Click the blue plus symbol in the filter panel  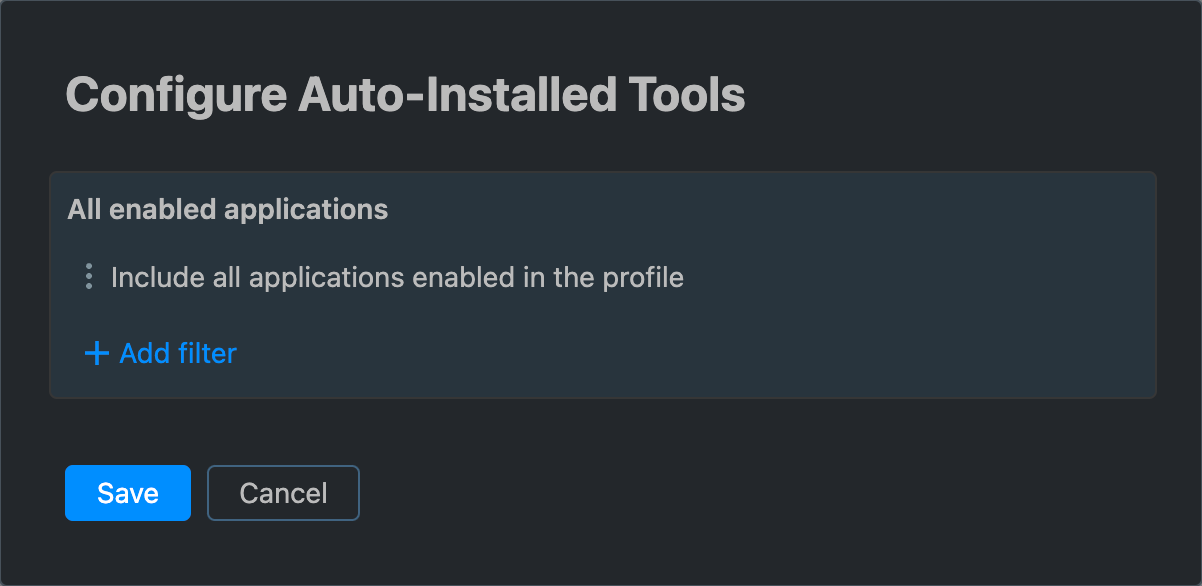[95, 353]
